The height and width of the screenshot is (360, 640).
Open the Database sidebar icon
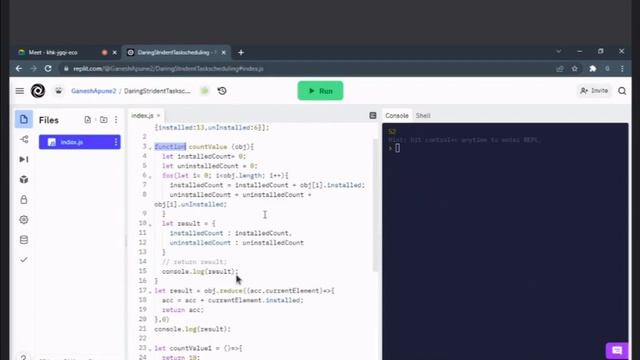point(24,240)
